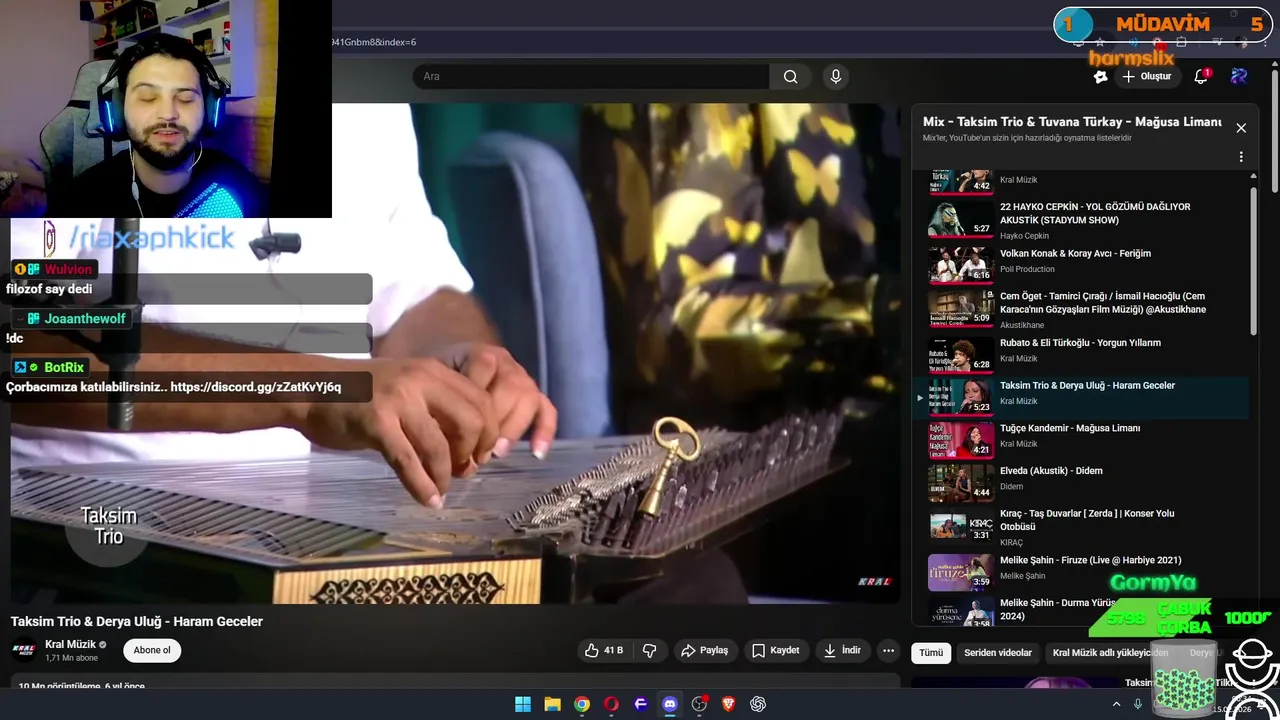The width and height of the screenshot is (1280, 720).
Task: Click the Poll Production channel name
Action: (x=1027, y=269)
